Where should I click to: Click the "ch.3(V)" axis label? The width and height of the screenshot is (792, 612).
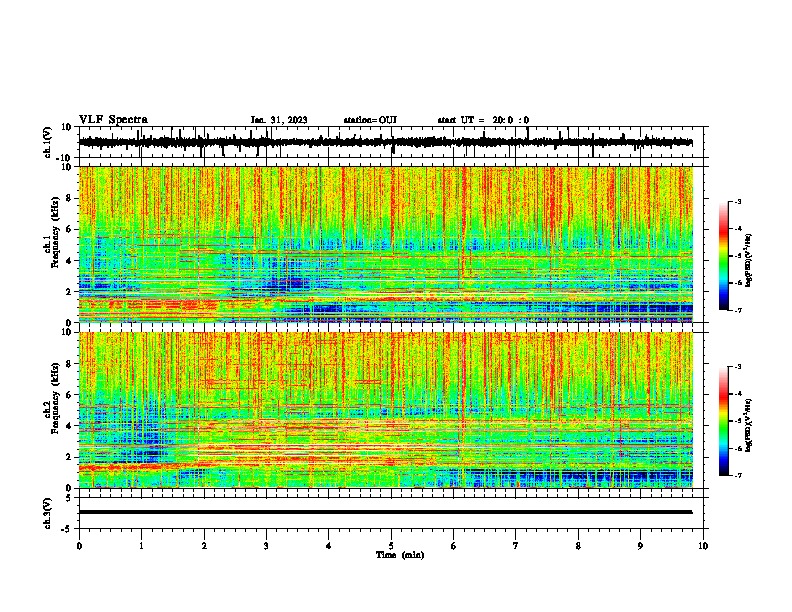(x=48, y=513)
